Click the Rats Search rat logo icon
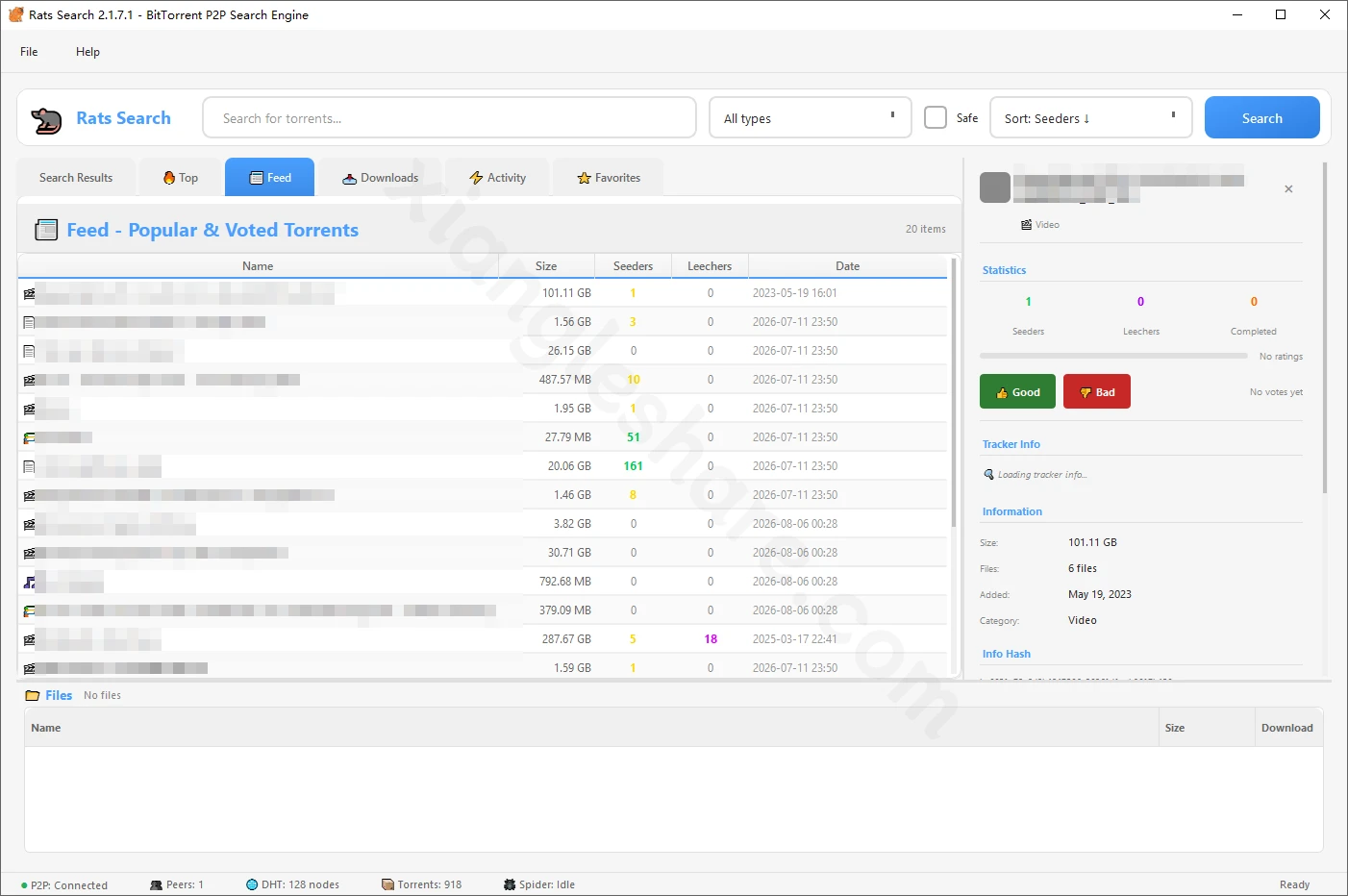 pyautogui.click(x=46, y=119)
